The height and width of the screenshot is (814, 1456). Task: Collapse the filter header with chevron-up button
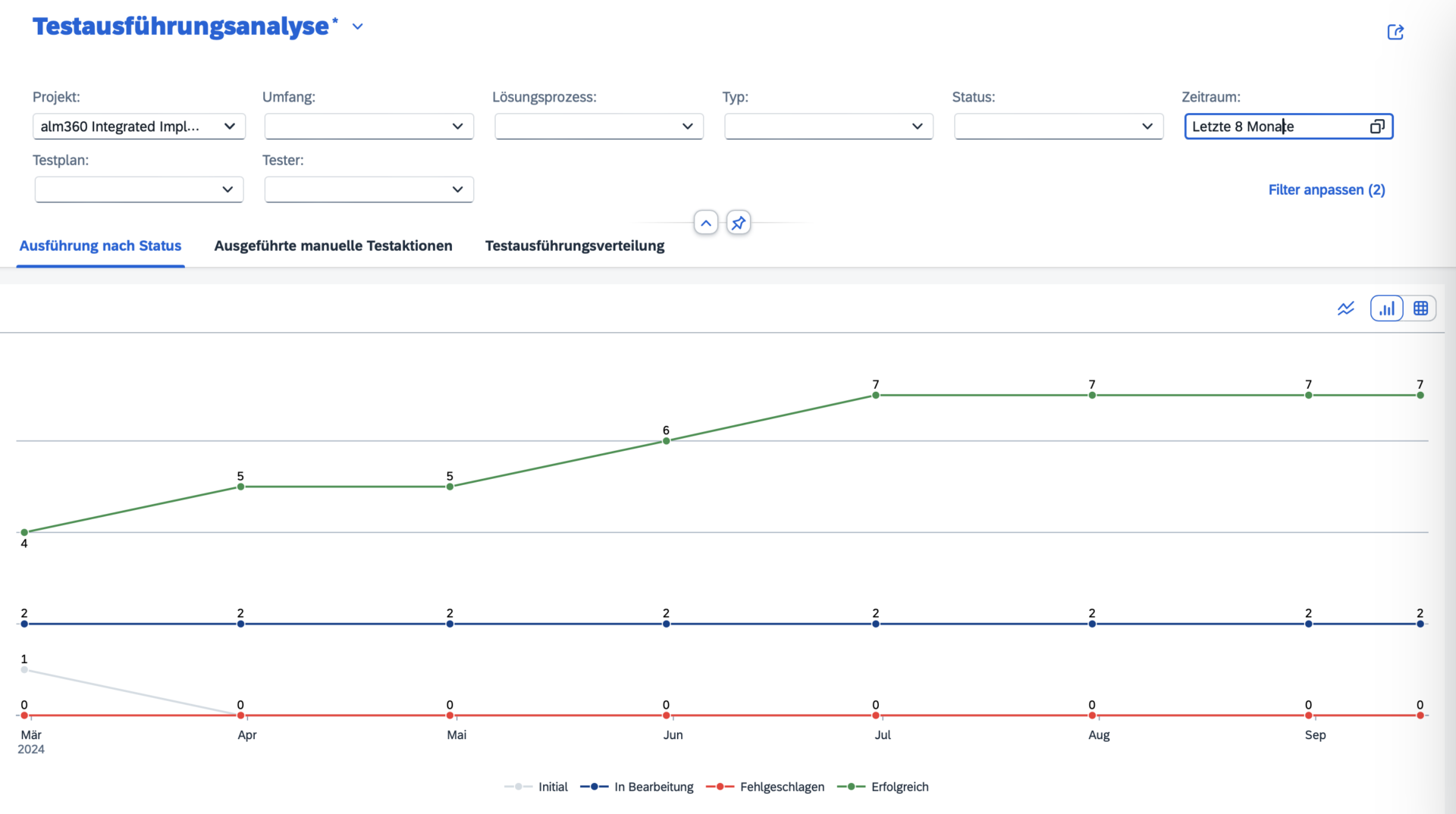coord(705,223)
